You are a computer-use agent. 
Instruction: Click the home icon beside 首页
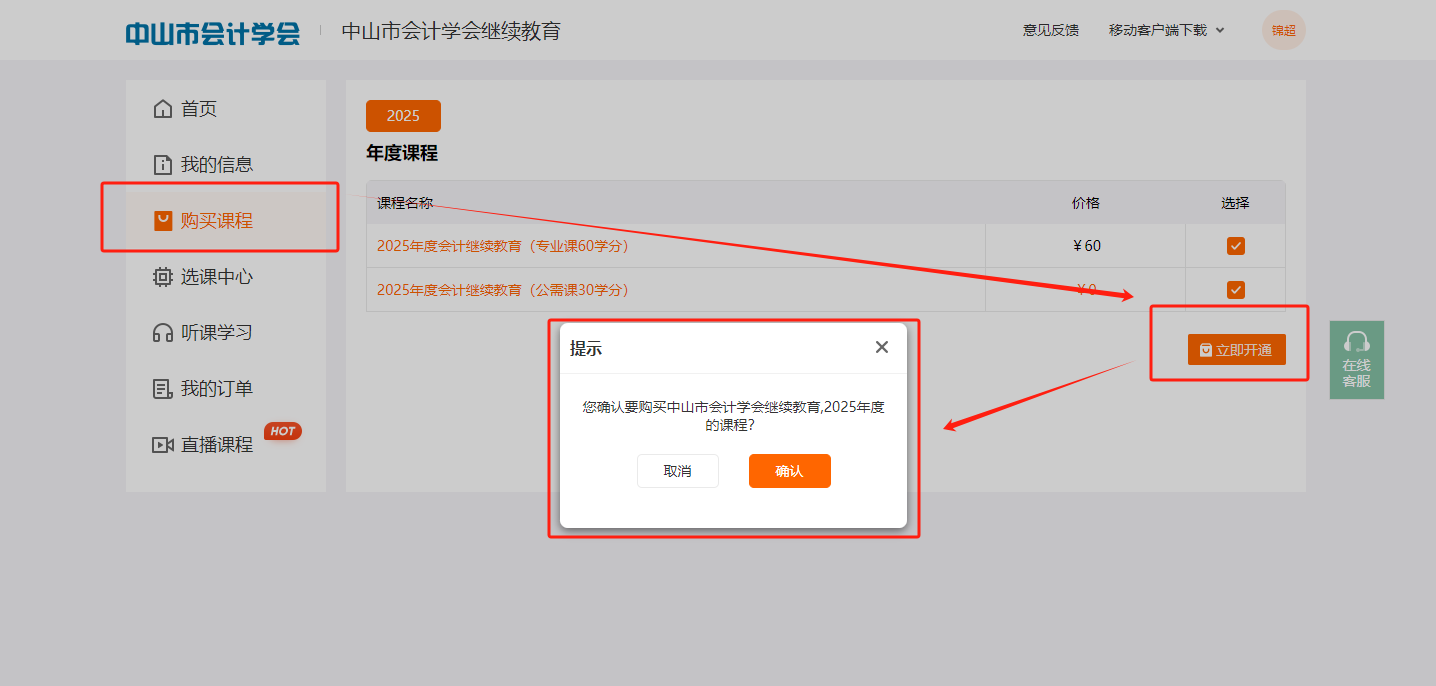point(162,109)
